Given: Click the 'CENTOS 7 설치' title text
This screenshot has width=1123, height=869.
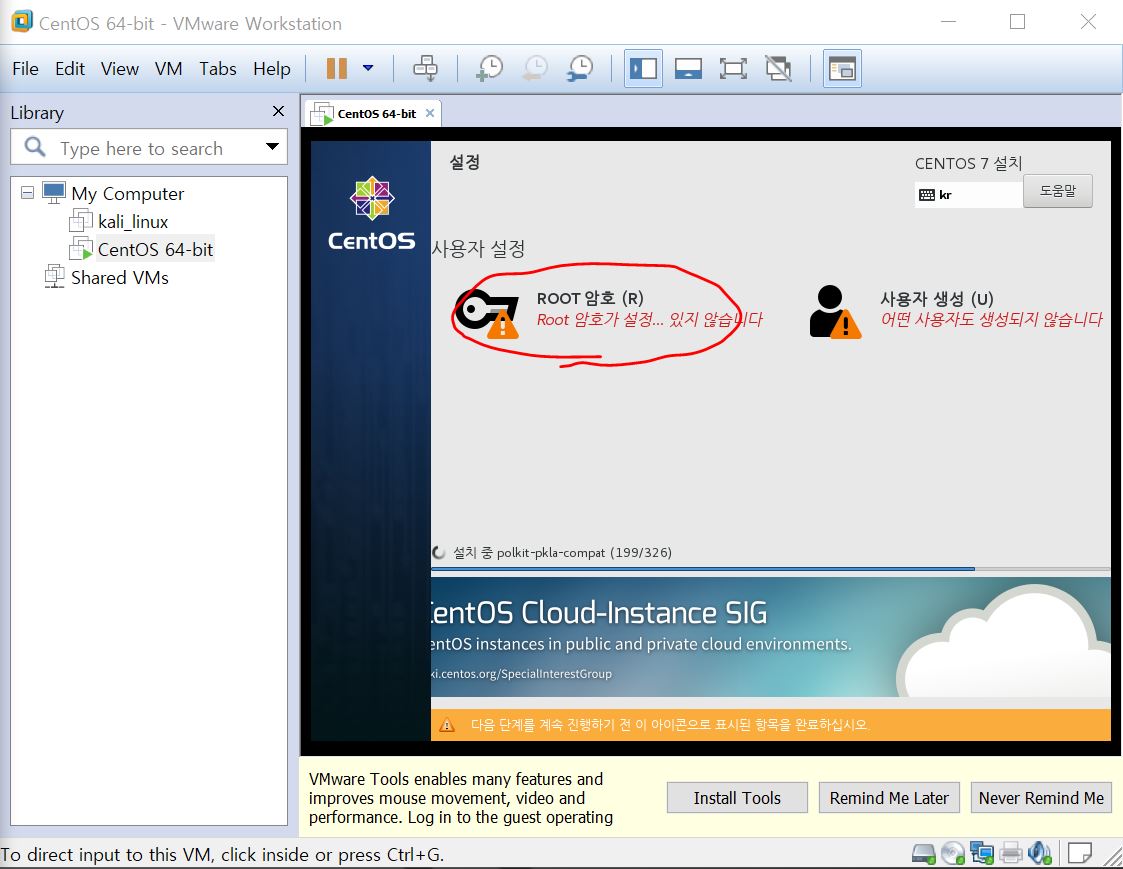Looking at the screenshot, I should coord(968,163).
